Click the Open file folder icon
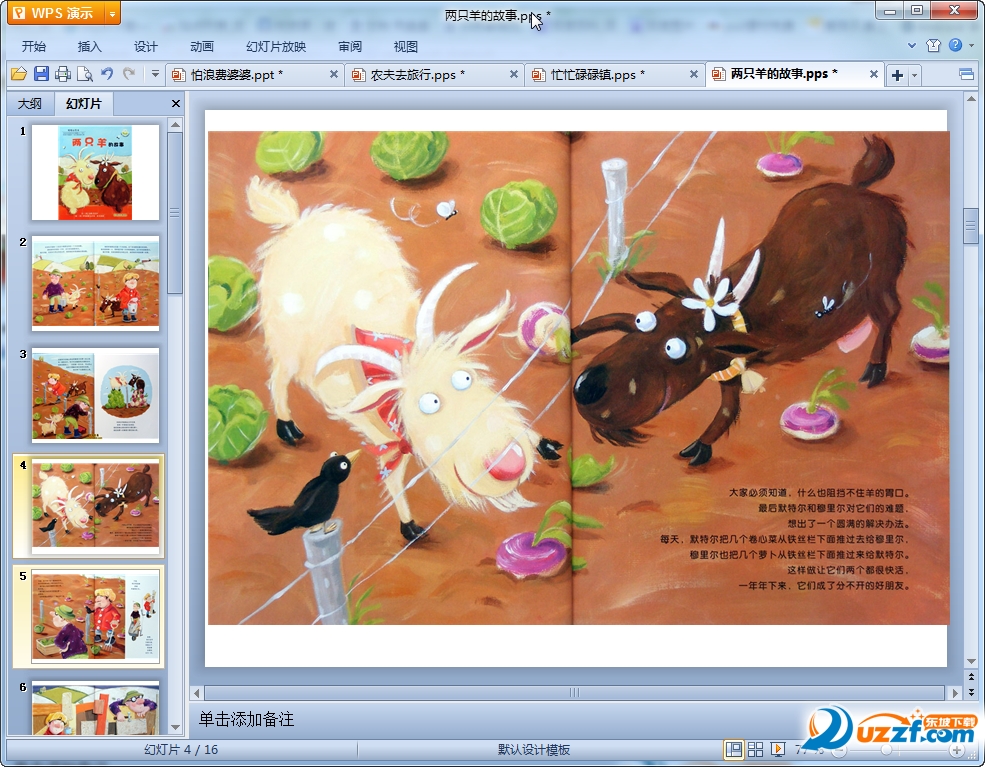The height and width of the screenshot is (767, 985). pos(19,74)
